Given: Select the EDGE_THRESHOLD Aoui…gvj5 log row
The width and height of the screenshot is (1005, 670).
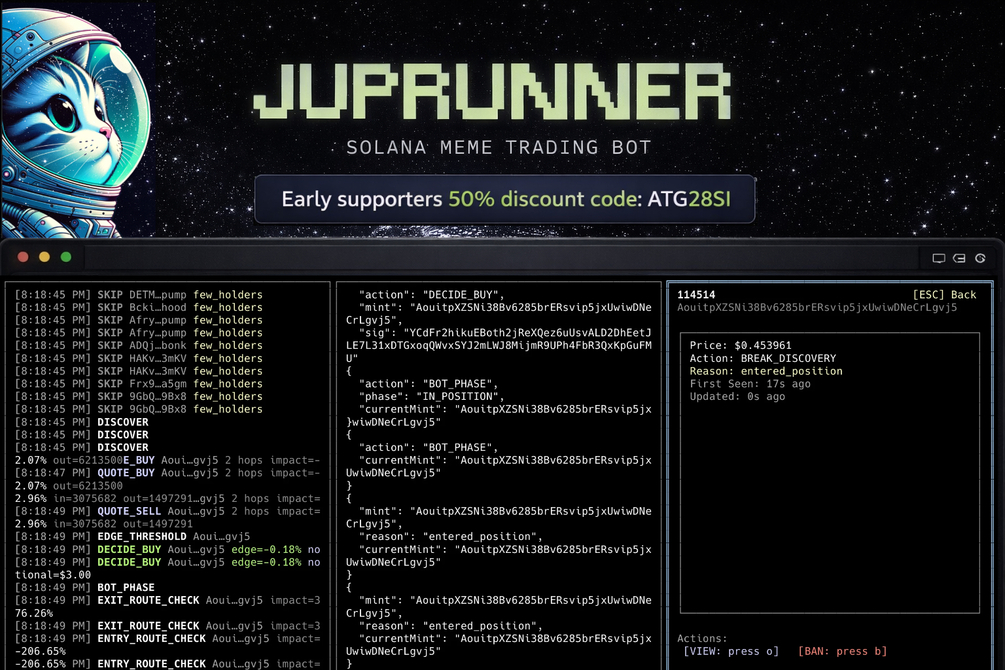Looking at the screenshot, I should point(132,536).
